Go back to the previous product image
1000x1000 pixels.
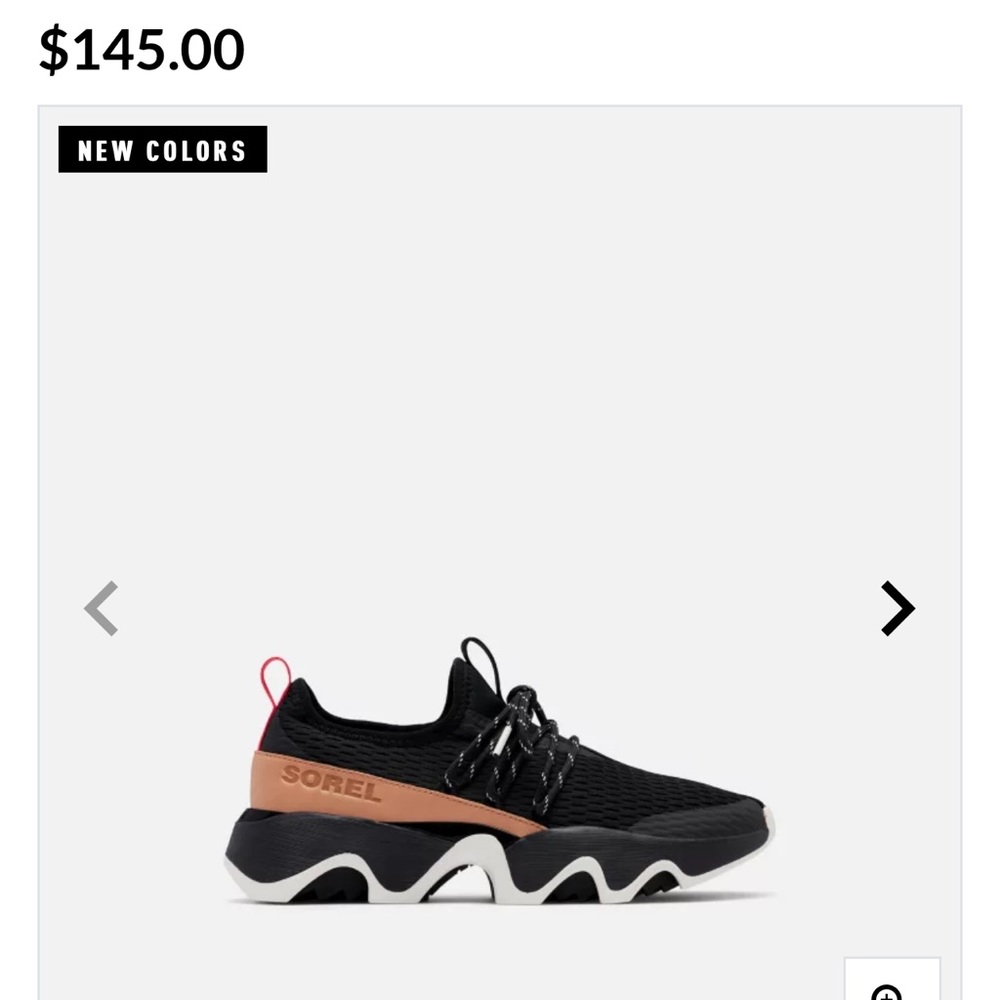101,608
